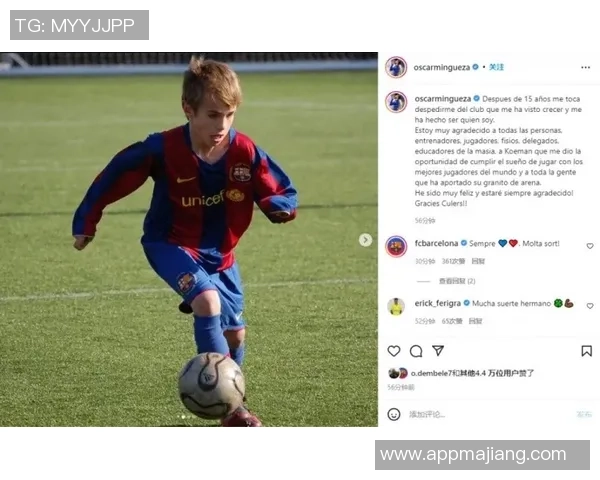Open oscarmingueza profile picture in header

point(396,67)
